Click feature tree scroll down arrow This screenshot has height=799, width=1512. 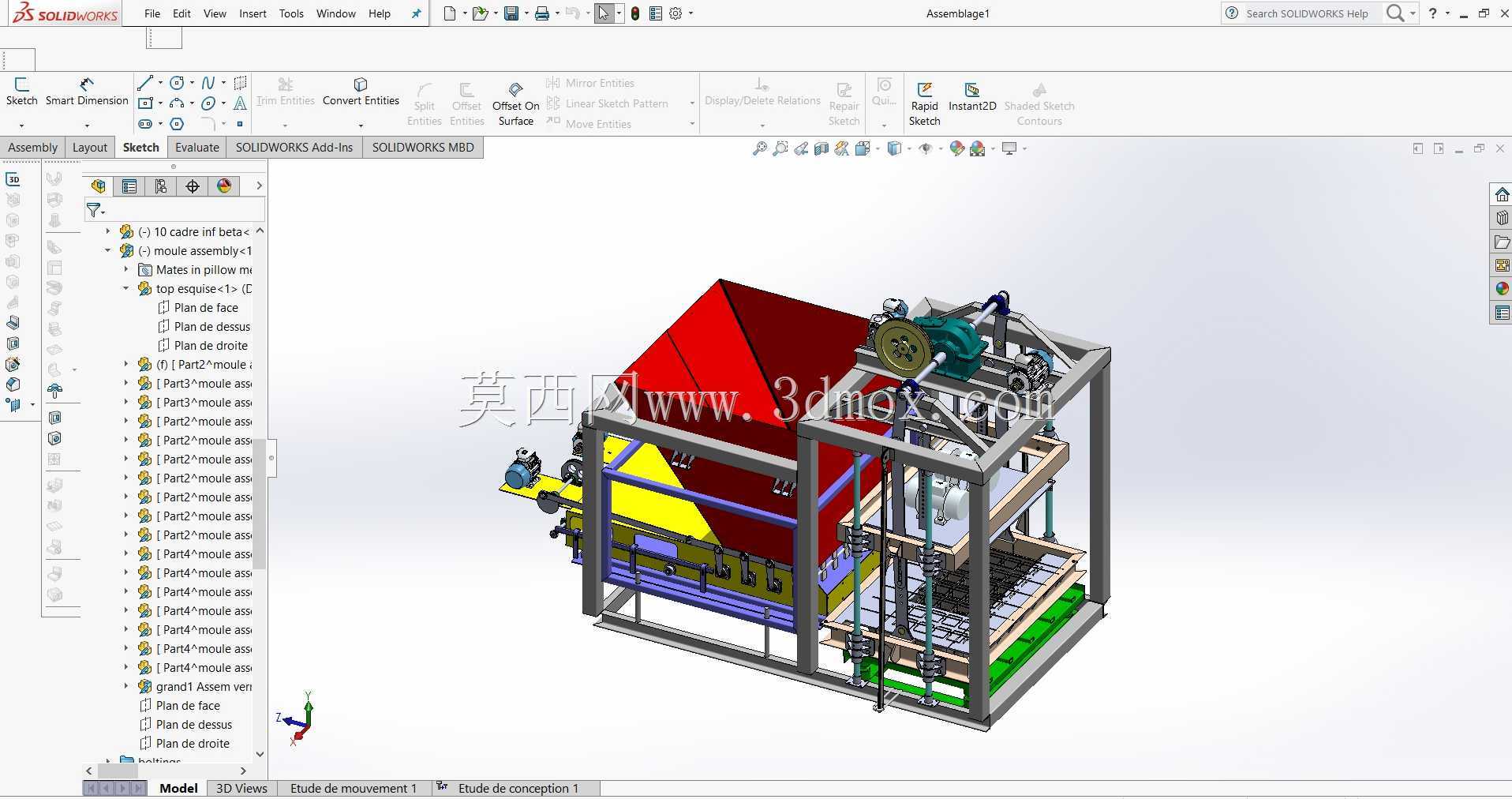point(260,754)
